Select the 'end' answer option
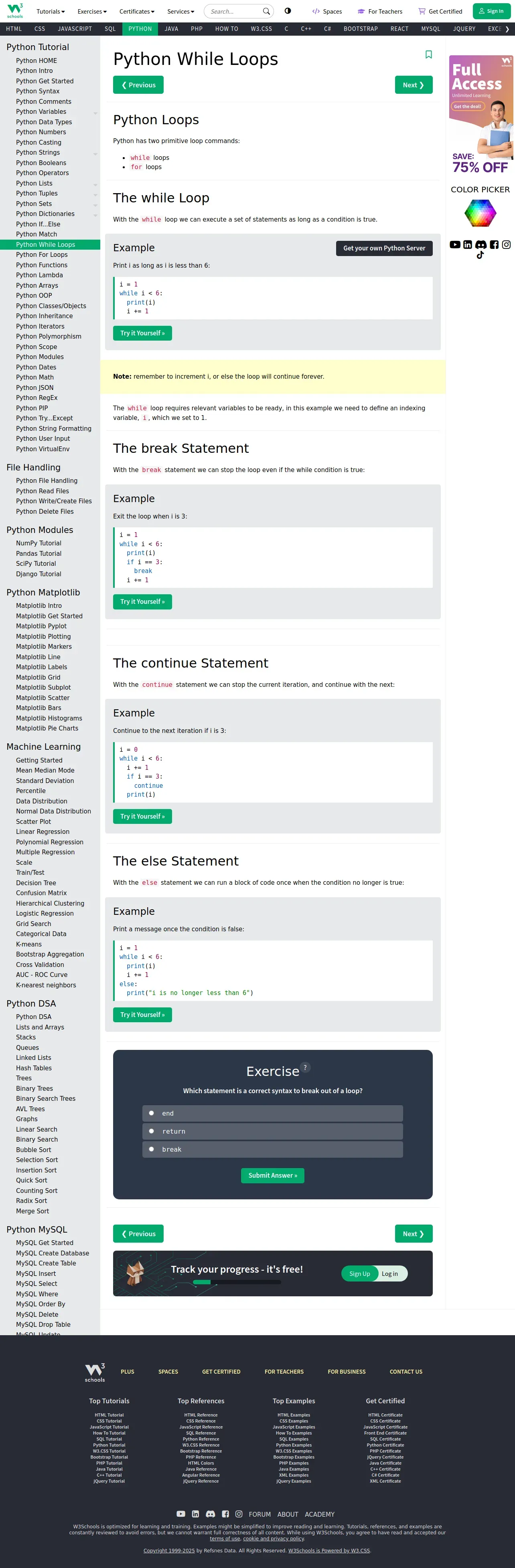 [x=272, y=1113]
